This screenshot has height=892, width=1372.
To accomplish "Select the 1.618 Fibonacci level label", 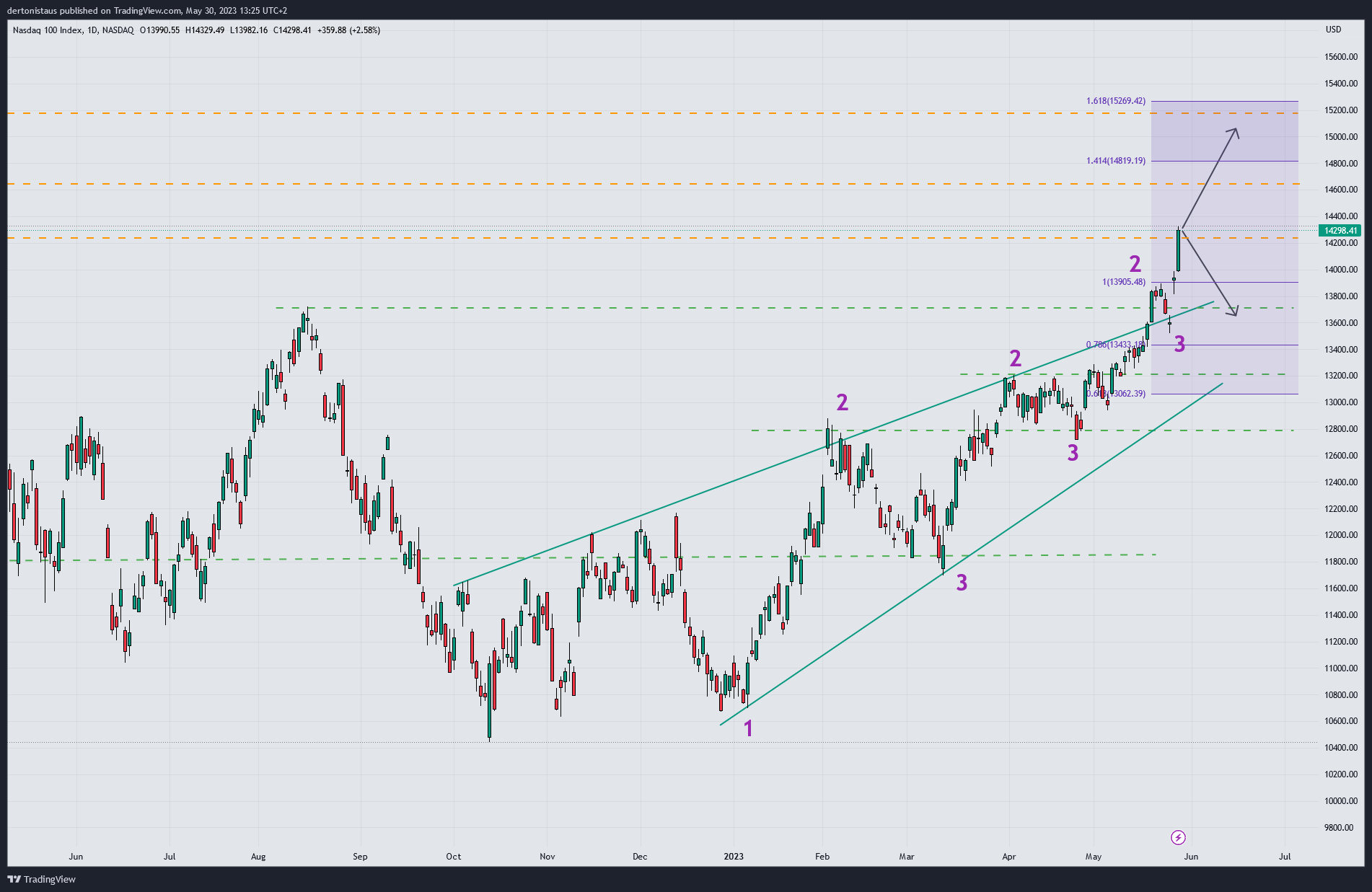I will (1115, 101).
